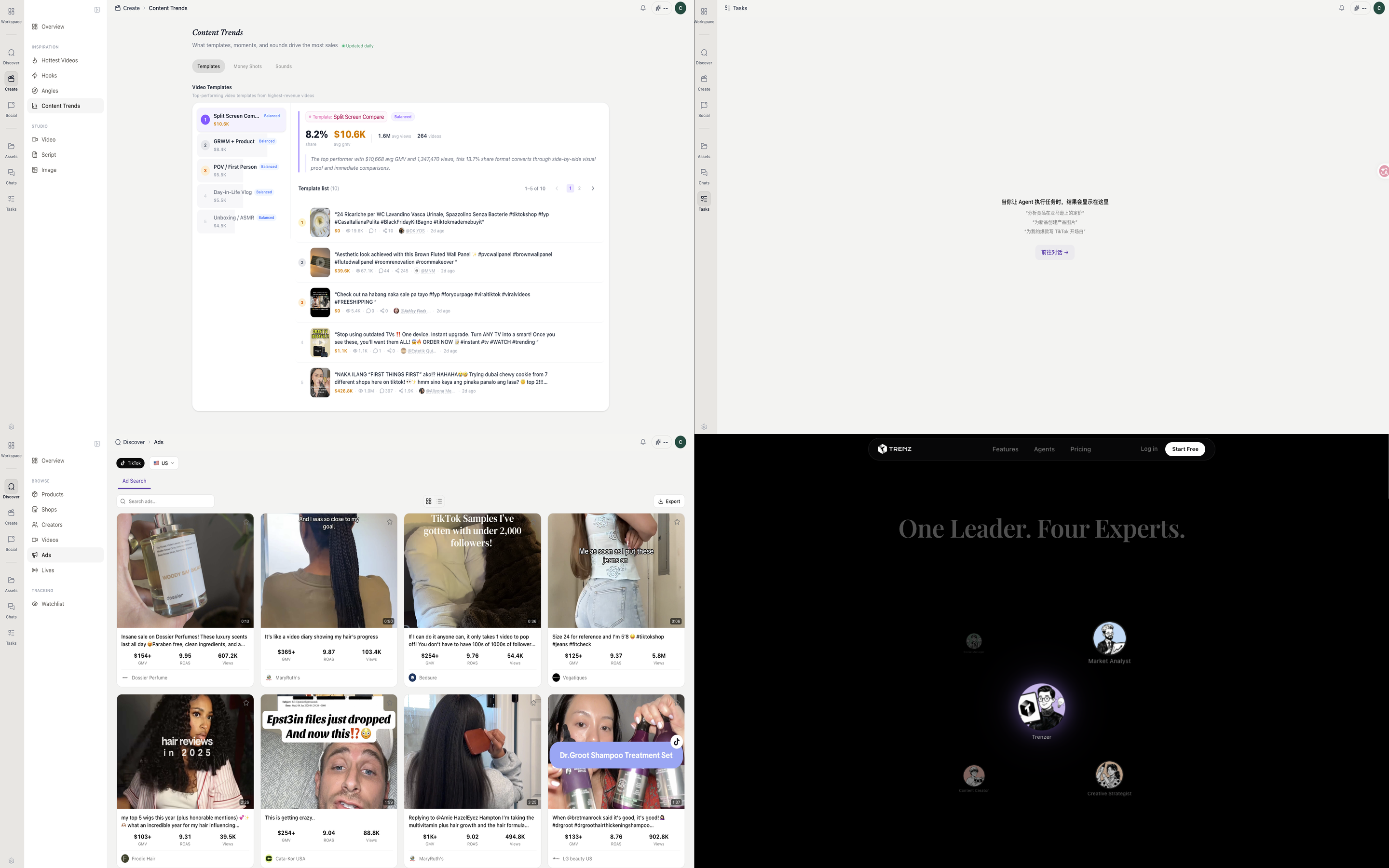Toggle the TikTok platform filter pill
This screenshot has width=1389, height=868.
tap(130, 463)
